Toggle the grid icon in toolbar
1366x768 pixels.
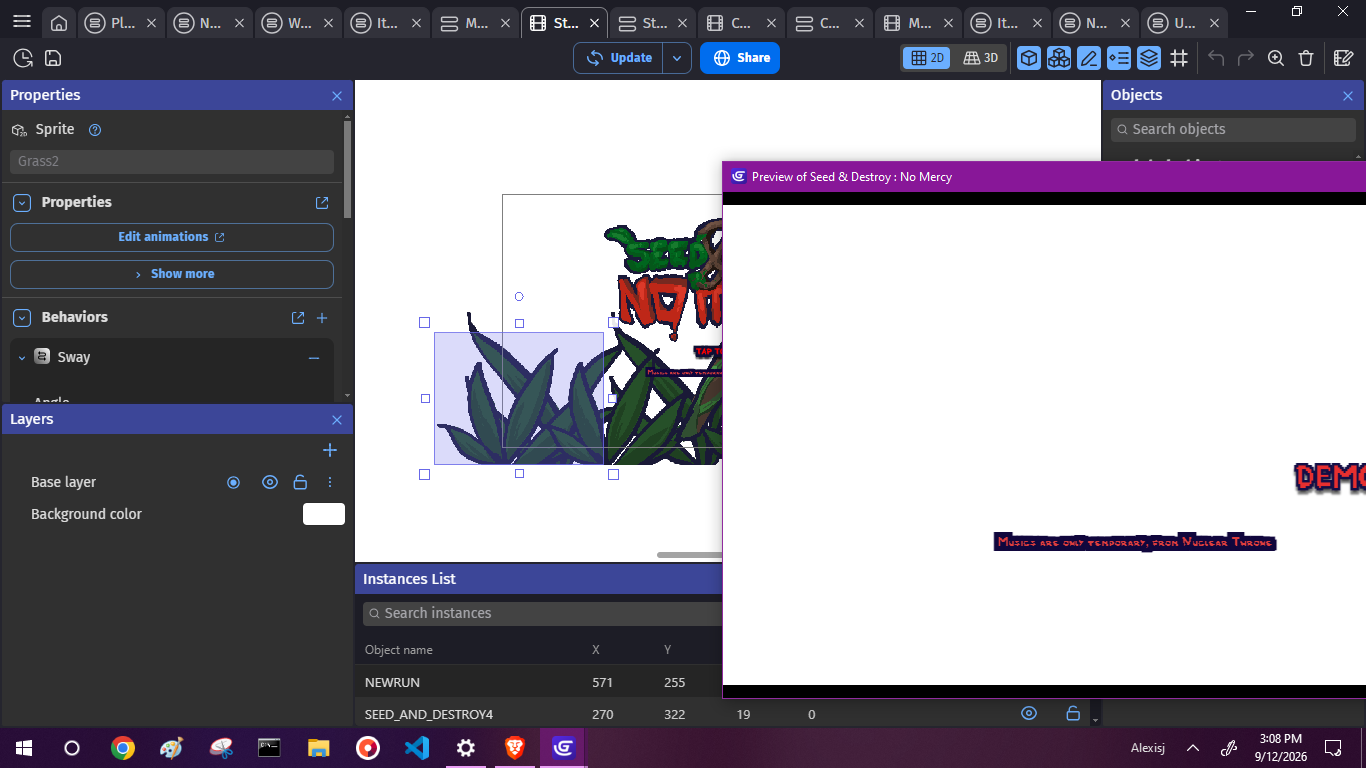point(1179,58)
